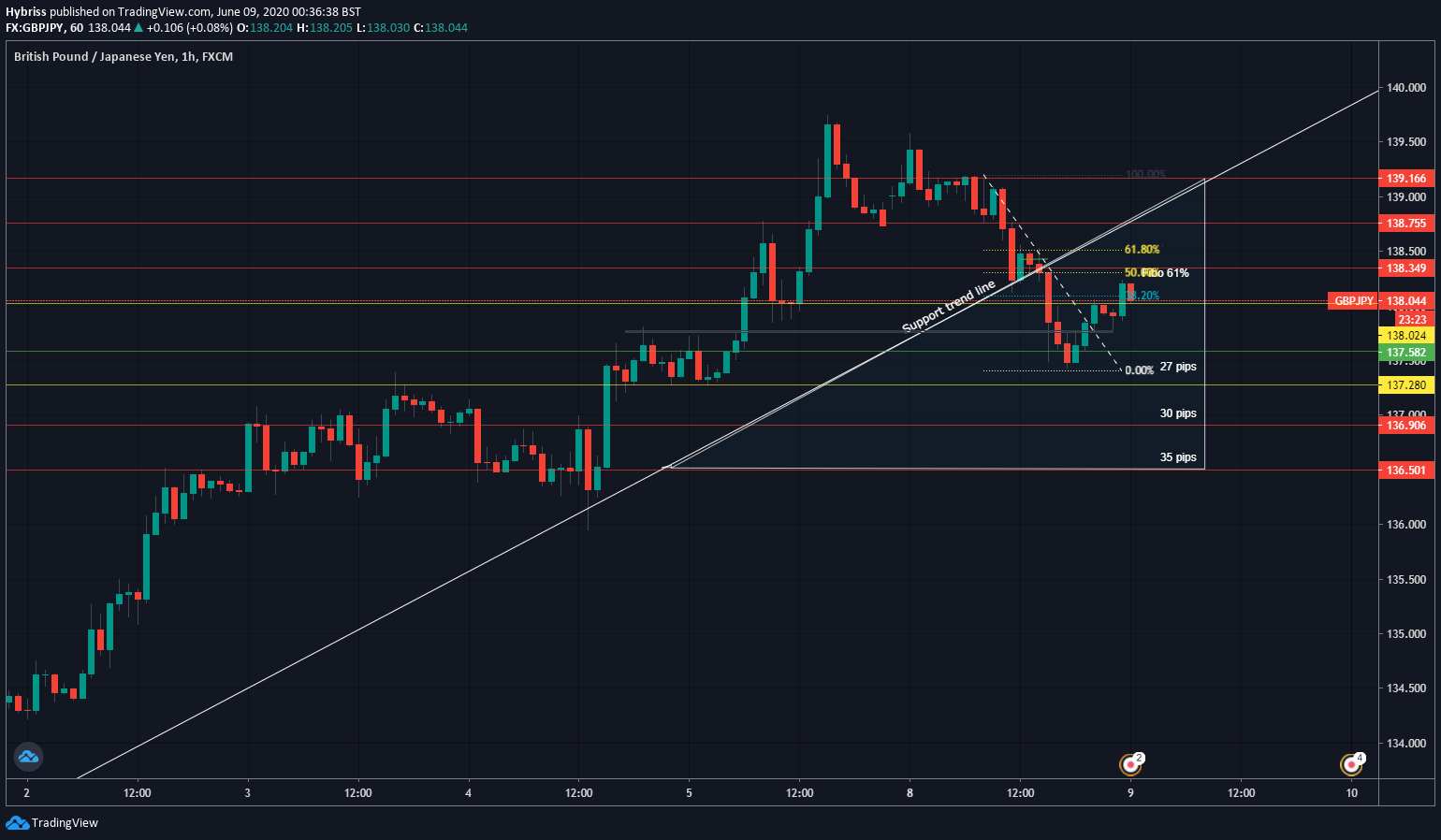Click the 134.000 price axis label
Screen dimensions: 1441x840
pyautogui.click(x=1406, y=743)
